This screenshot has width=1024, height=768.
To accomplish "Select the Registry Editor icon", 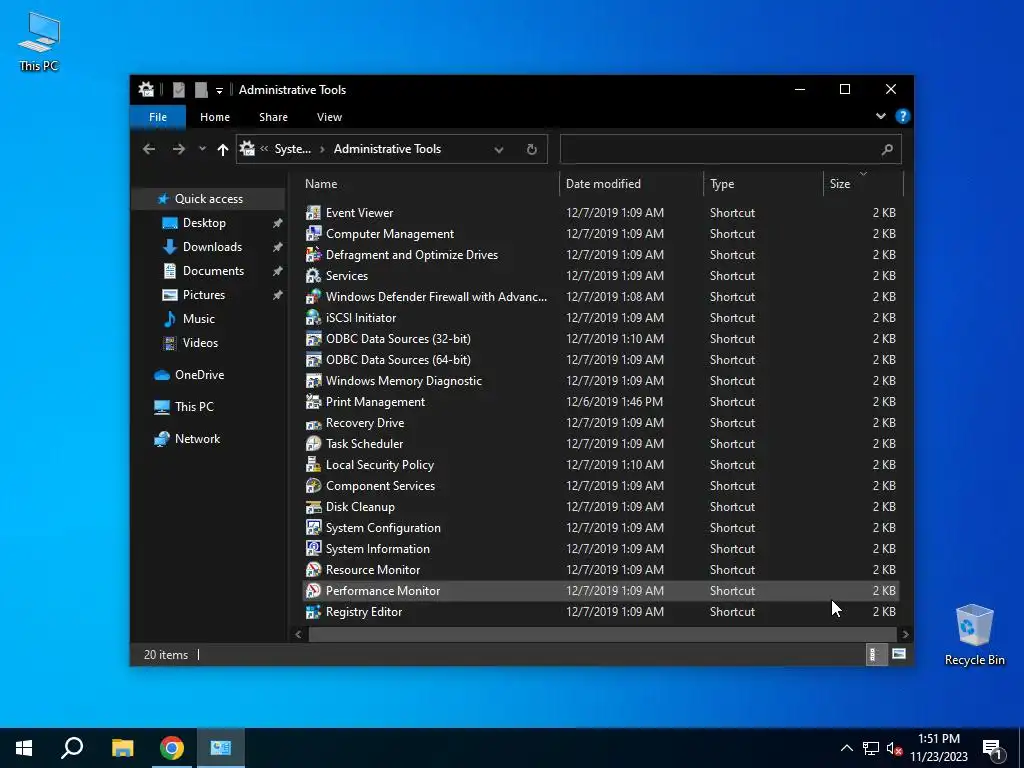I will 313,612.
